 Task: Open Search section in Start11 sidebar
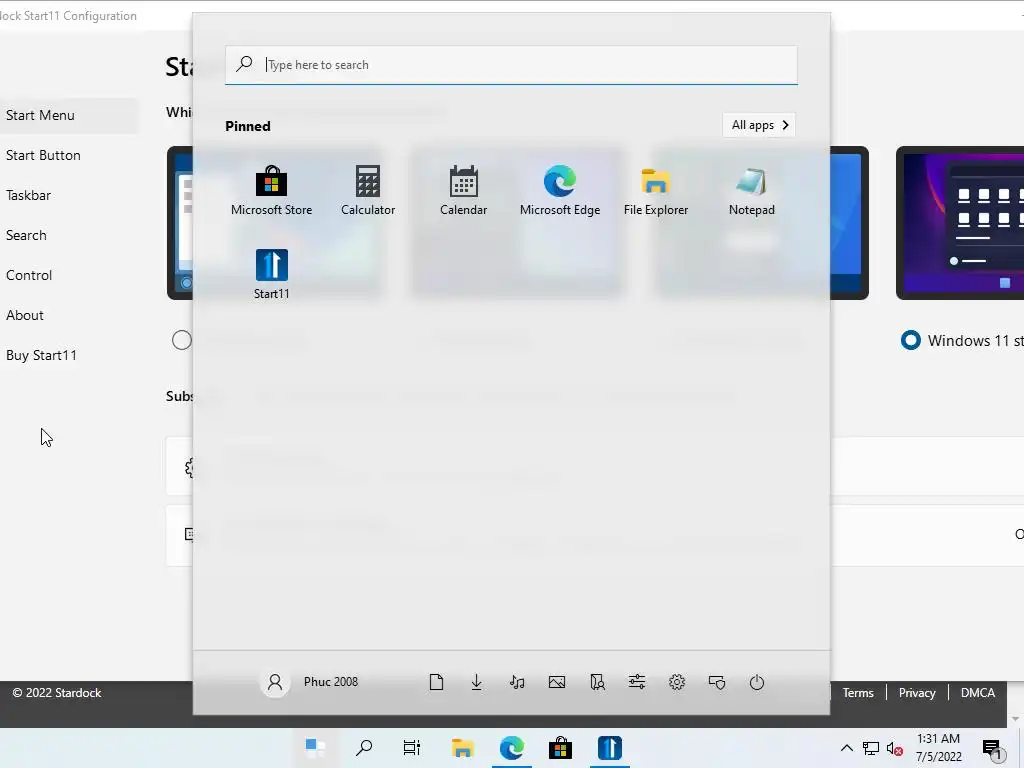(26, 235)
